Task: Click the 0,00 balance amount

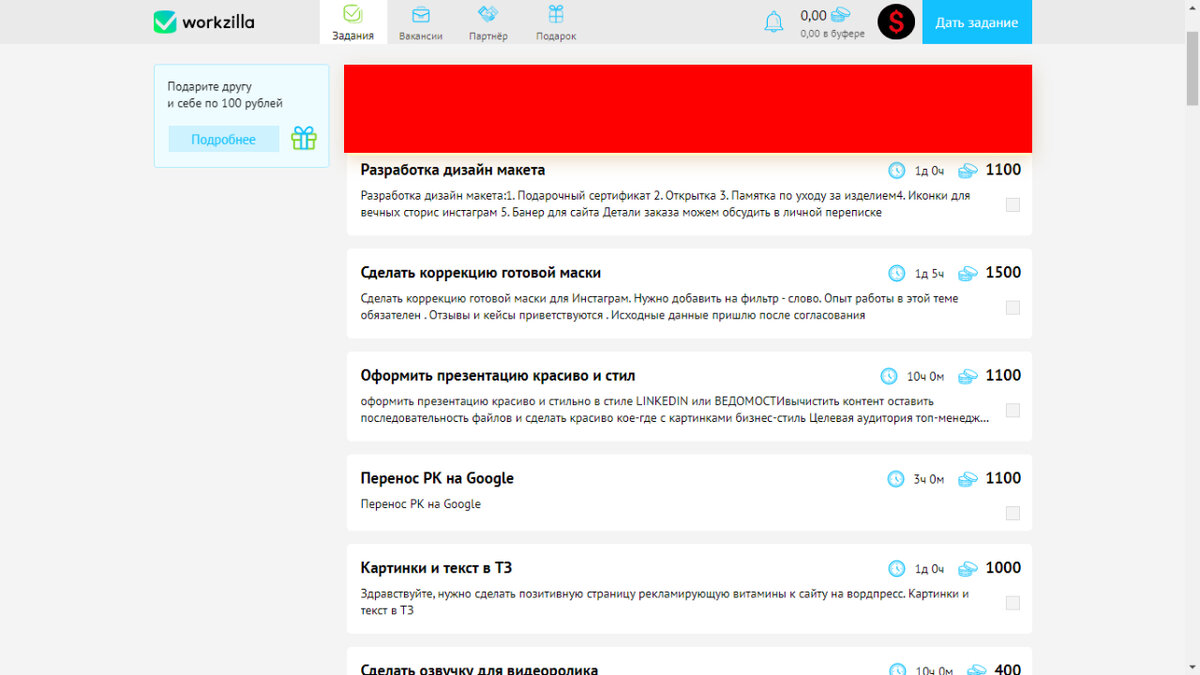Action: [x=814, y=15]
